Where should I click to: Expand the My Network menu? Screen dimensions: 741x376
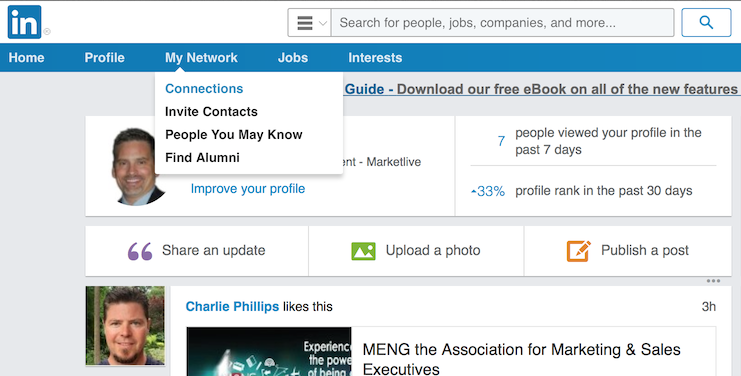[x=201, y=58]
